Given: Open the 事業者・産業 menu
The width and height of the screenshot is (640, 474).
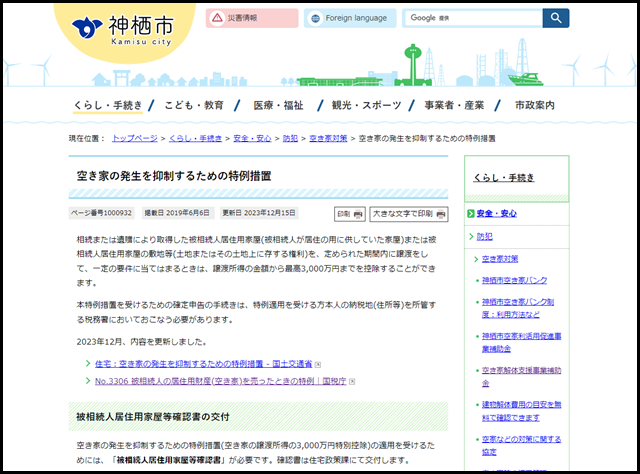Looking at the screenshot, I should coord(454,105).
